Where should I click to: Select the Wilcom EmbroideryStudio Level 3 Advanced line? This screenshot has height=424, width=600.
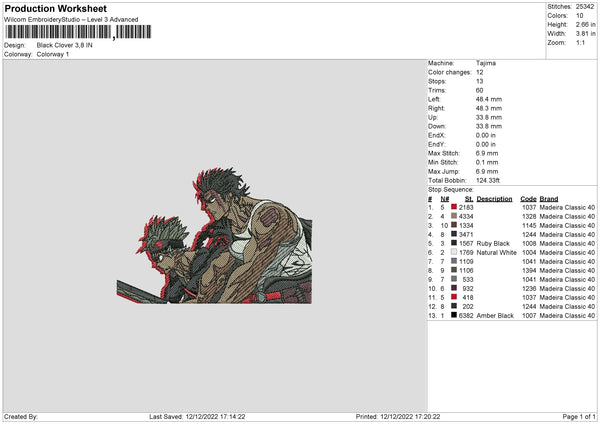[x=71, y=20]
